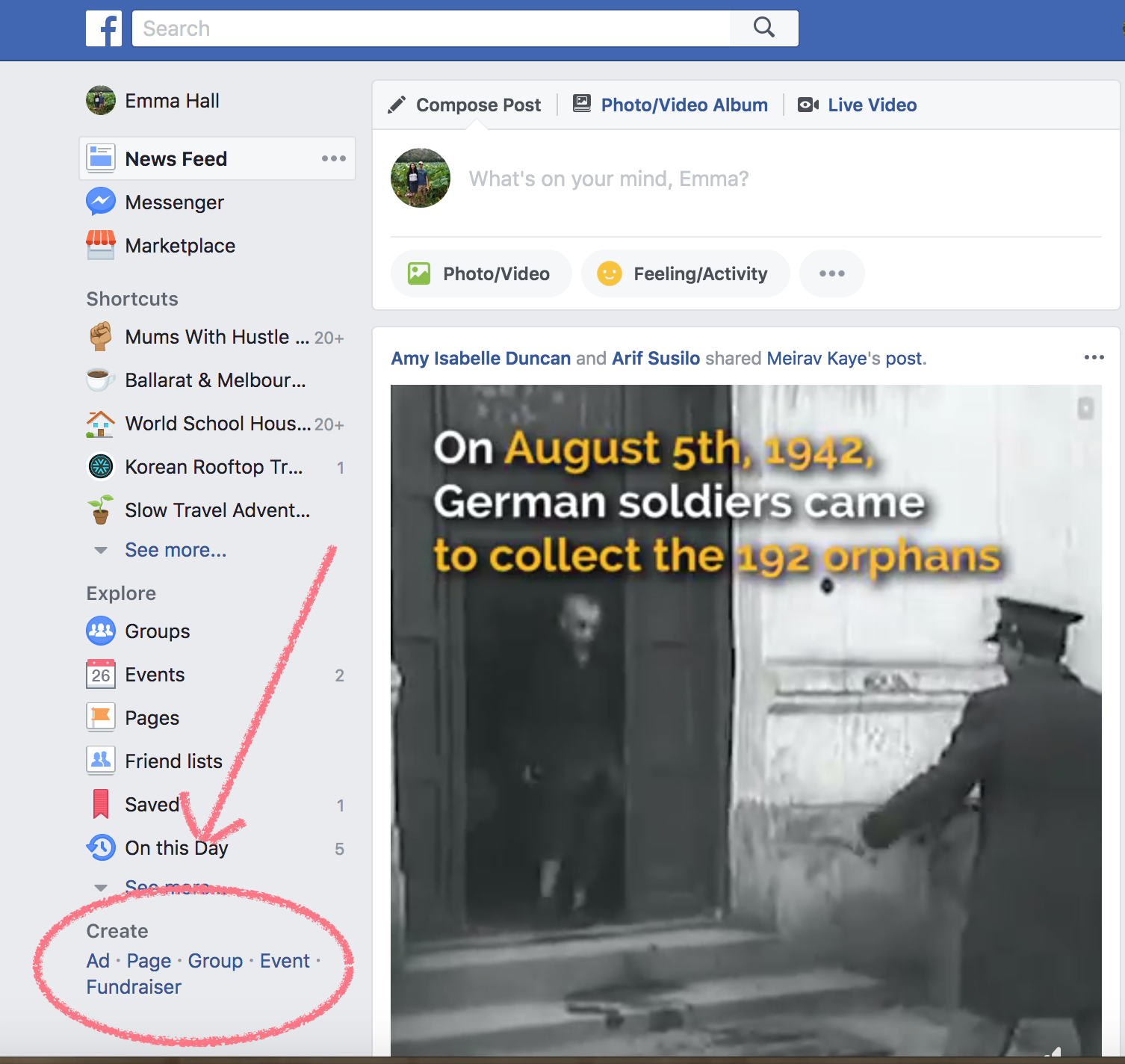Open Slow Travel Advent... plant icon
The image size is (1125, 1064).
[101, 510]
